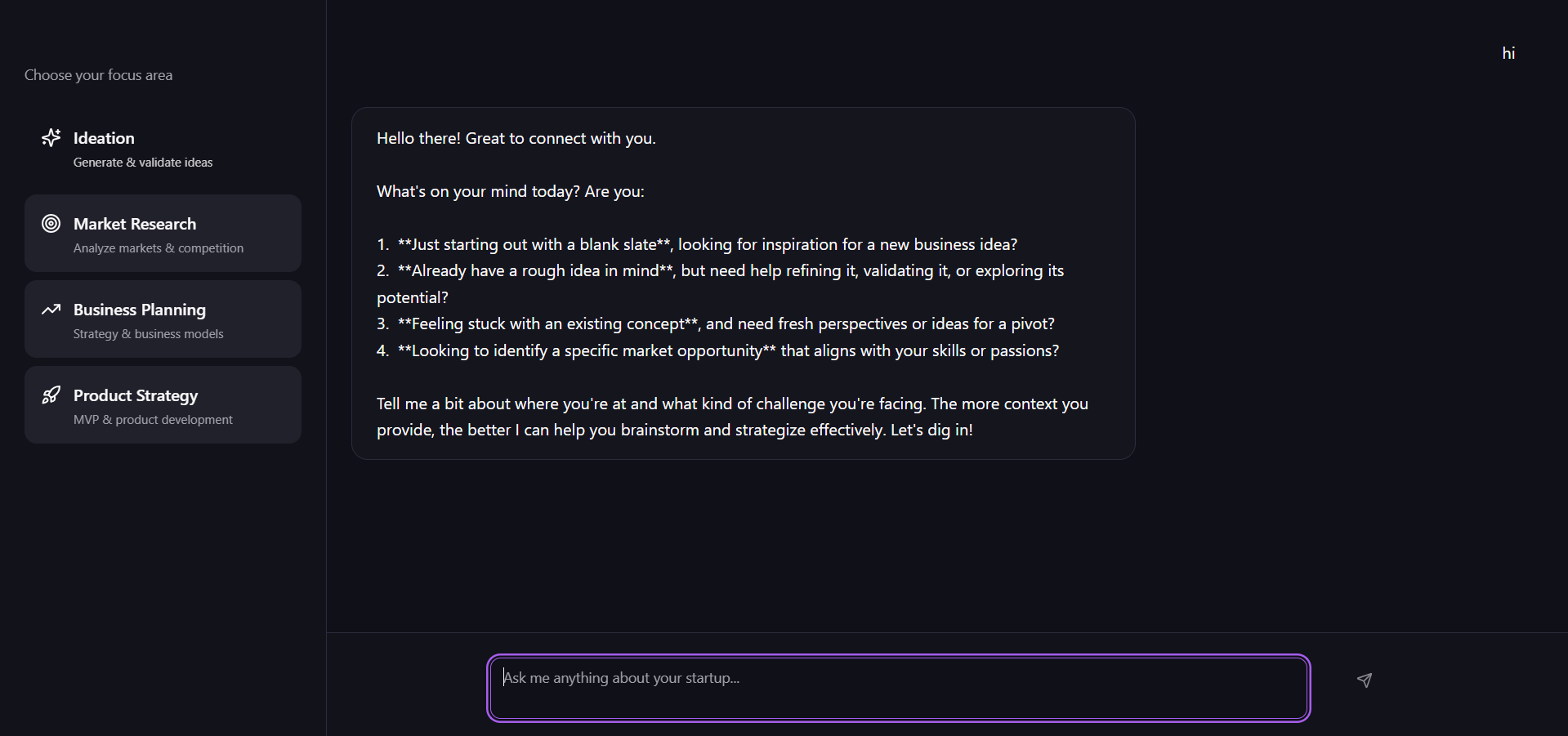Click the 'Feeling stuck with an existing concept' line

[x=726, y=324]
